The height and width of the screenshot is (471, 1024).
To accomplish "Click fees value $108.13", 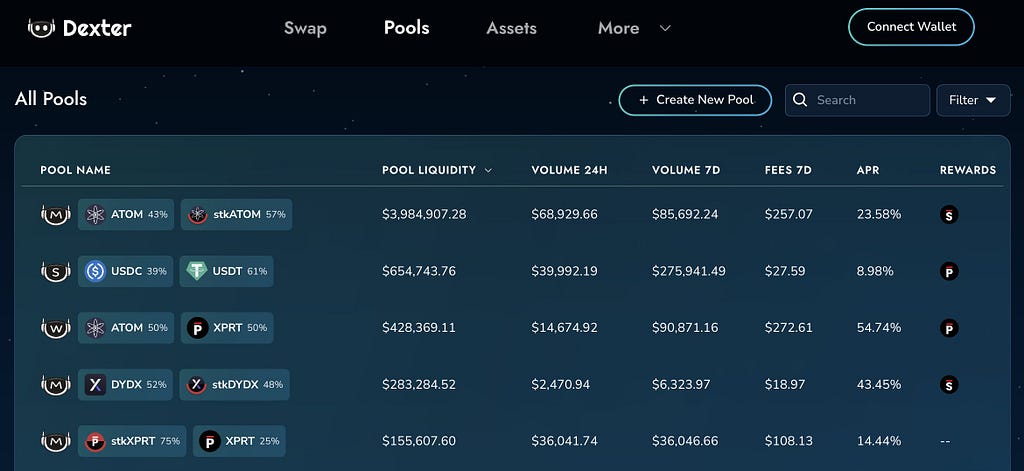I will tap(788, 441).
